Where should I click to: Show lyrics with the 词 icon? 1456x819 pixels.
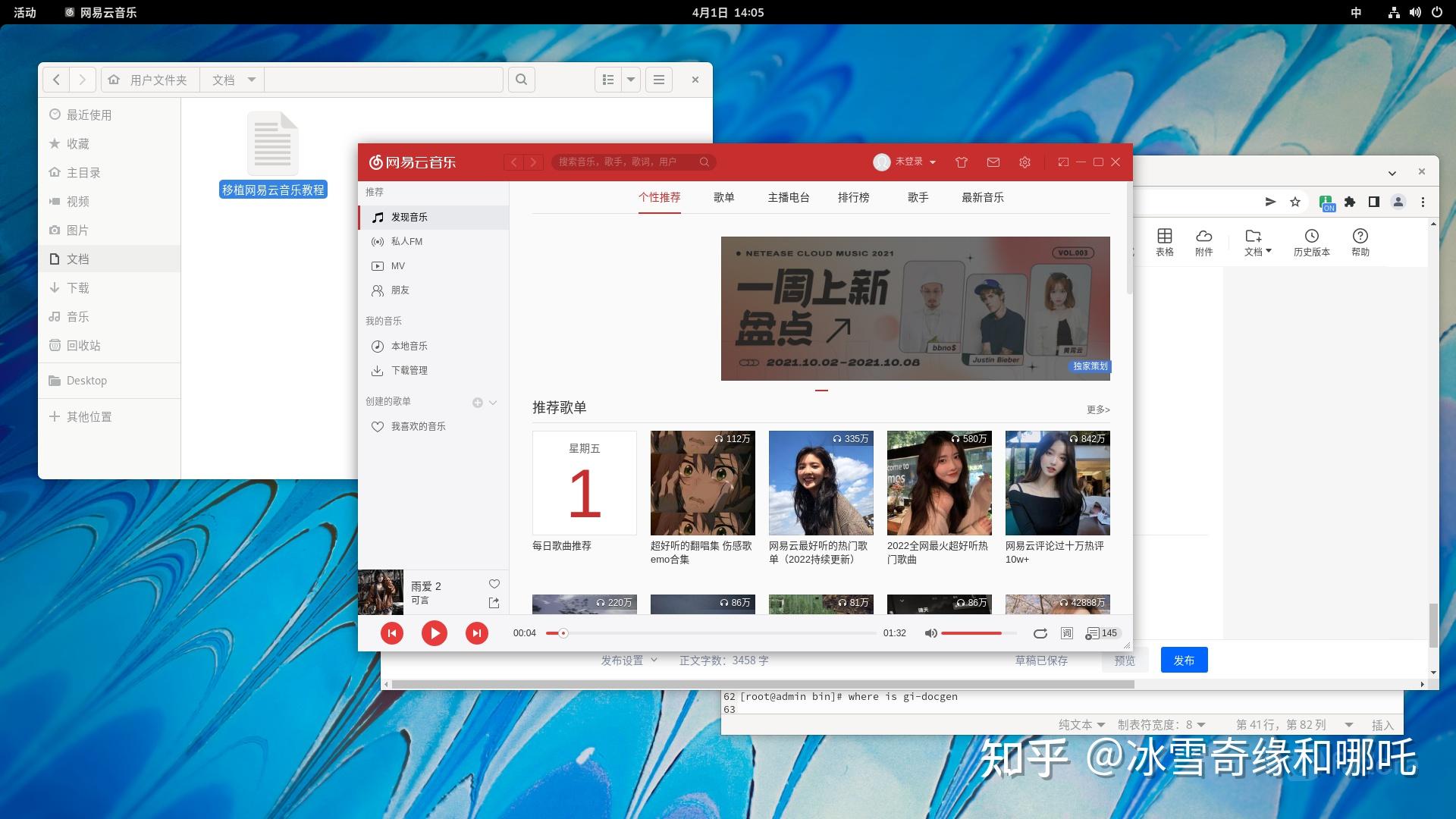pos(1067,633)
